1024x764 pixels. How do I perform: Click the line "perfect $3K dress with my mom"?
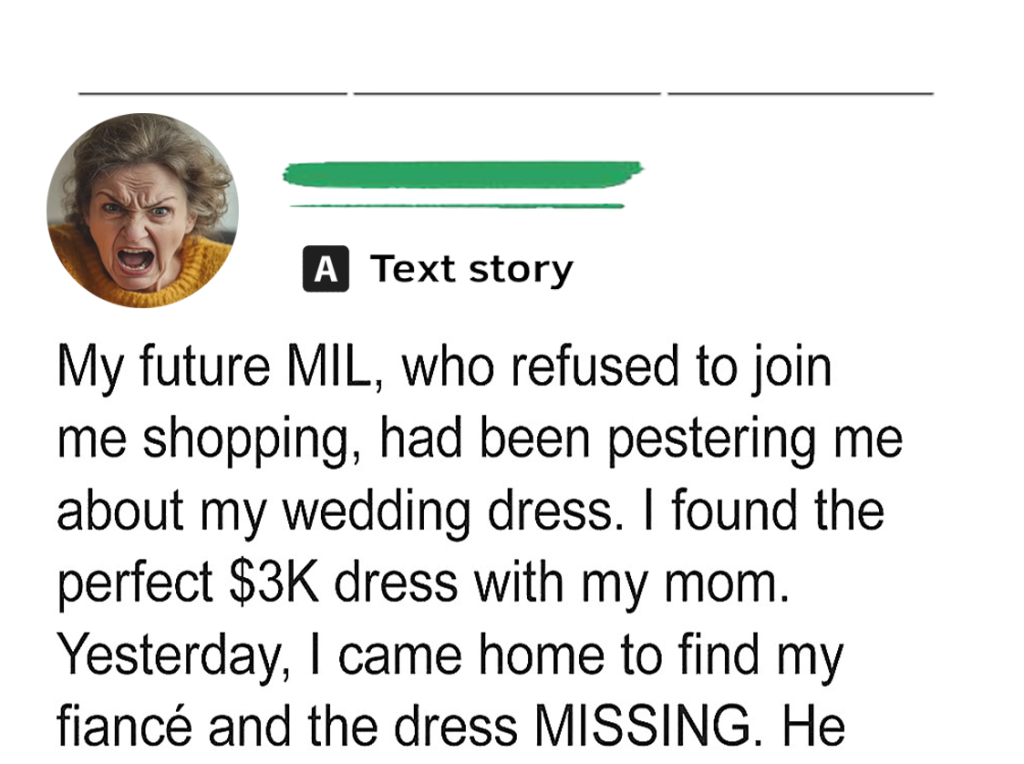[423, 583]
